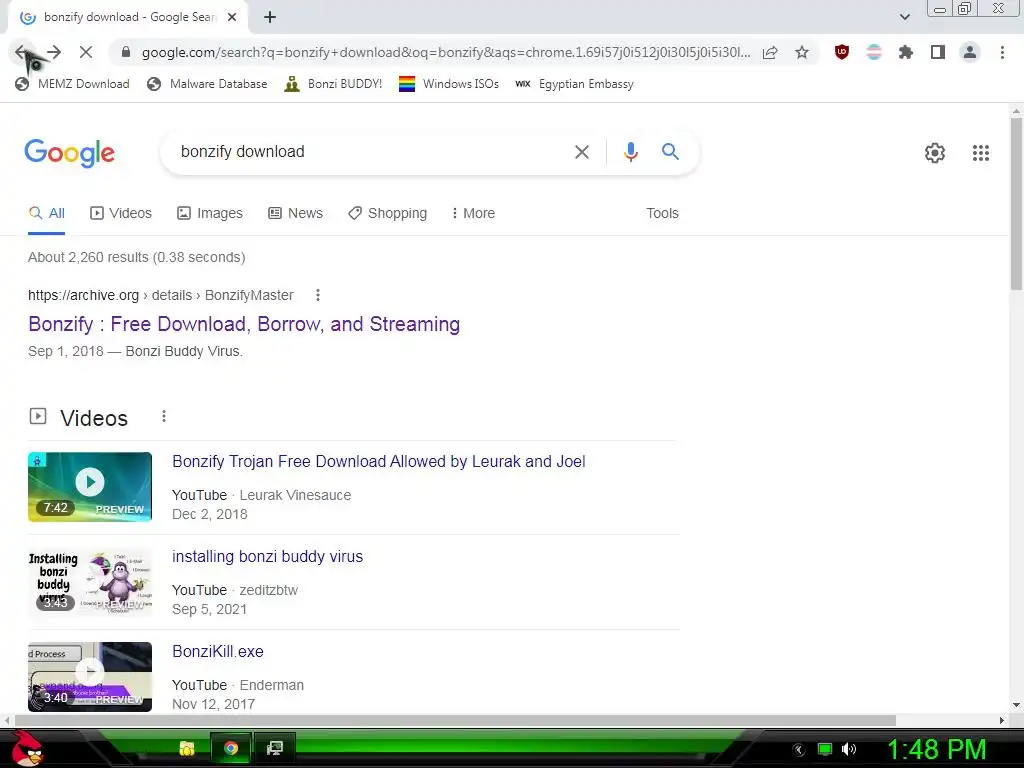Open the tab search dropdown arrow
Screen dimensions: 1024x768
pos(904,17)
